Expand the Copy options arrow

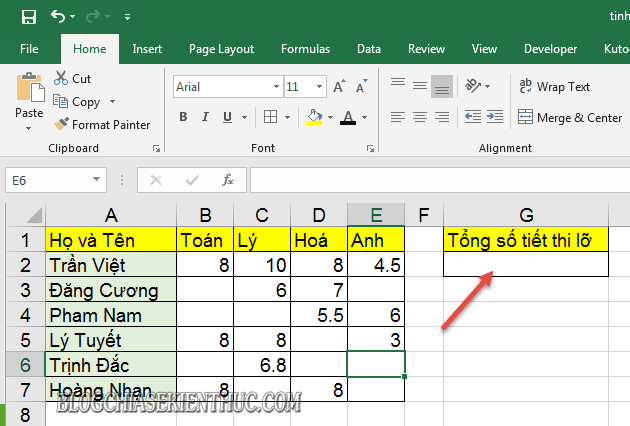pos(112,101)
